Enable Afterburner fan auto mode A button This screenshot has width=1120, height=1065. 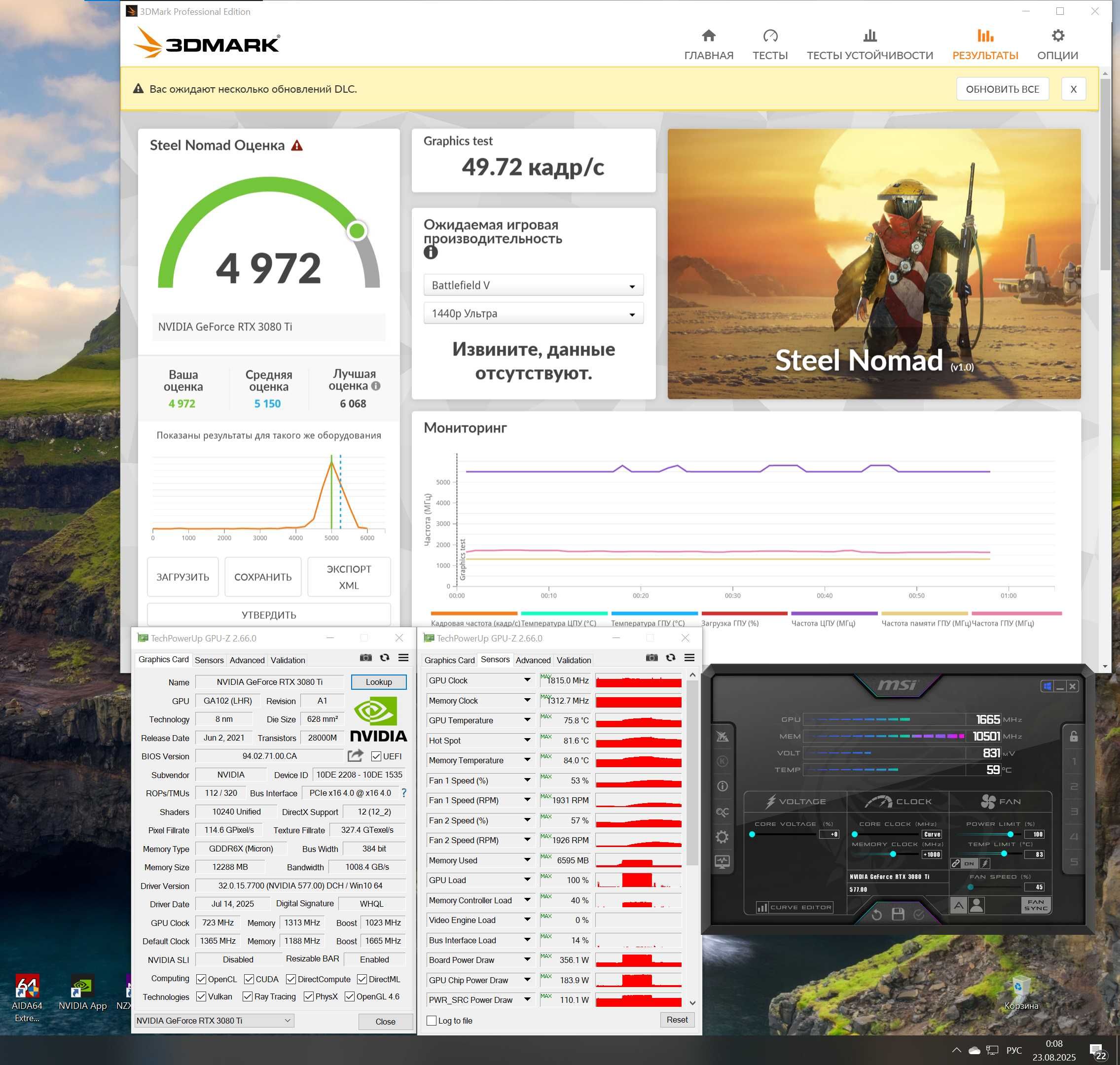959,905
